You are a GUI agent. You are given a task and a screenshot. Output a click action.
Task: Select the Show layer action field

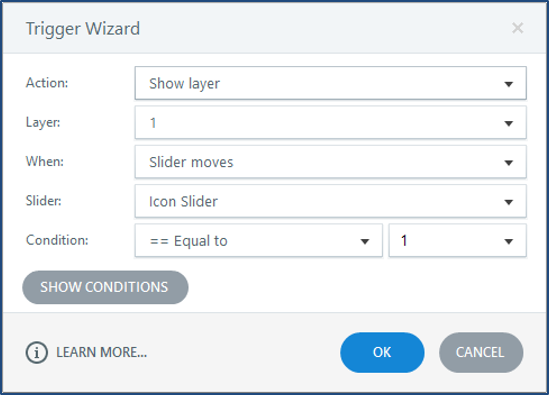coord(330,83)
